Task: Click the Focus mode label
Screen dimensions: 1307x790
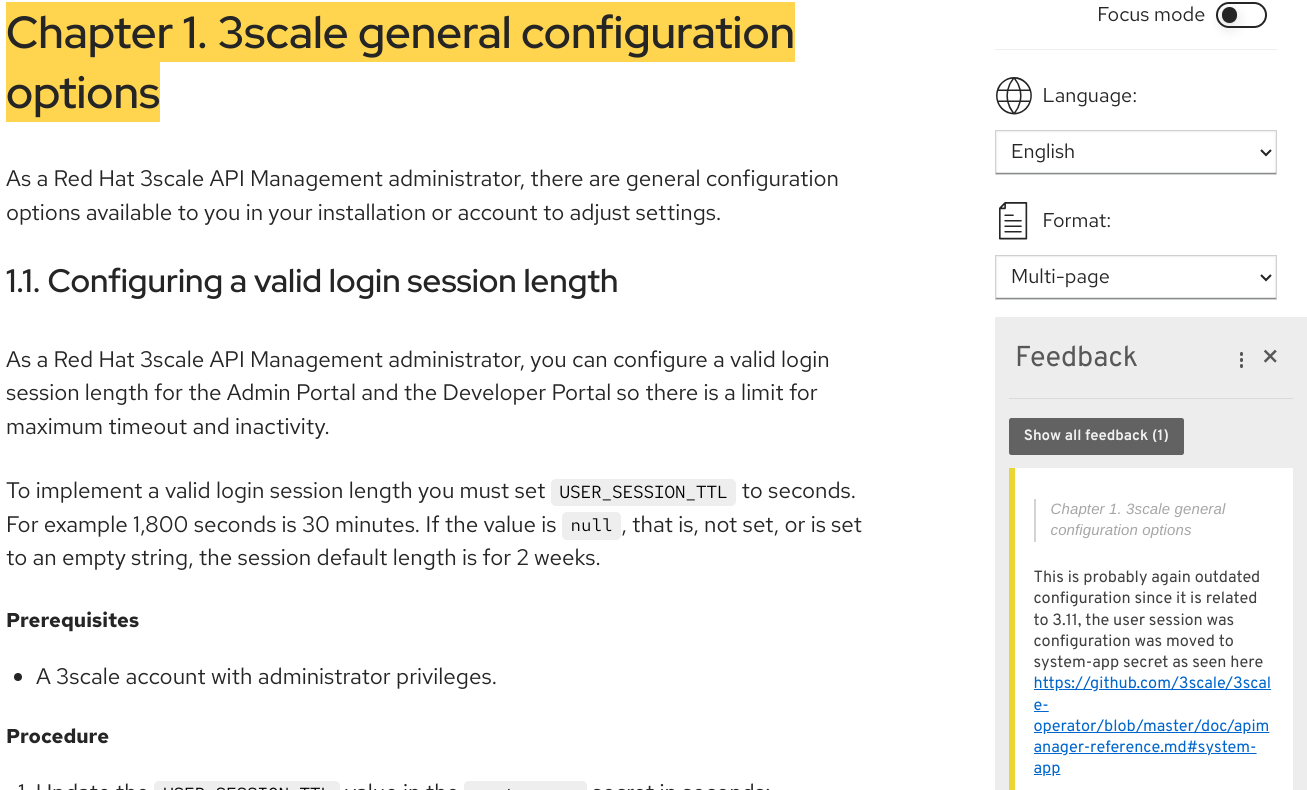Action: coord(1150,15)
